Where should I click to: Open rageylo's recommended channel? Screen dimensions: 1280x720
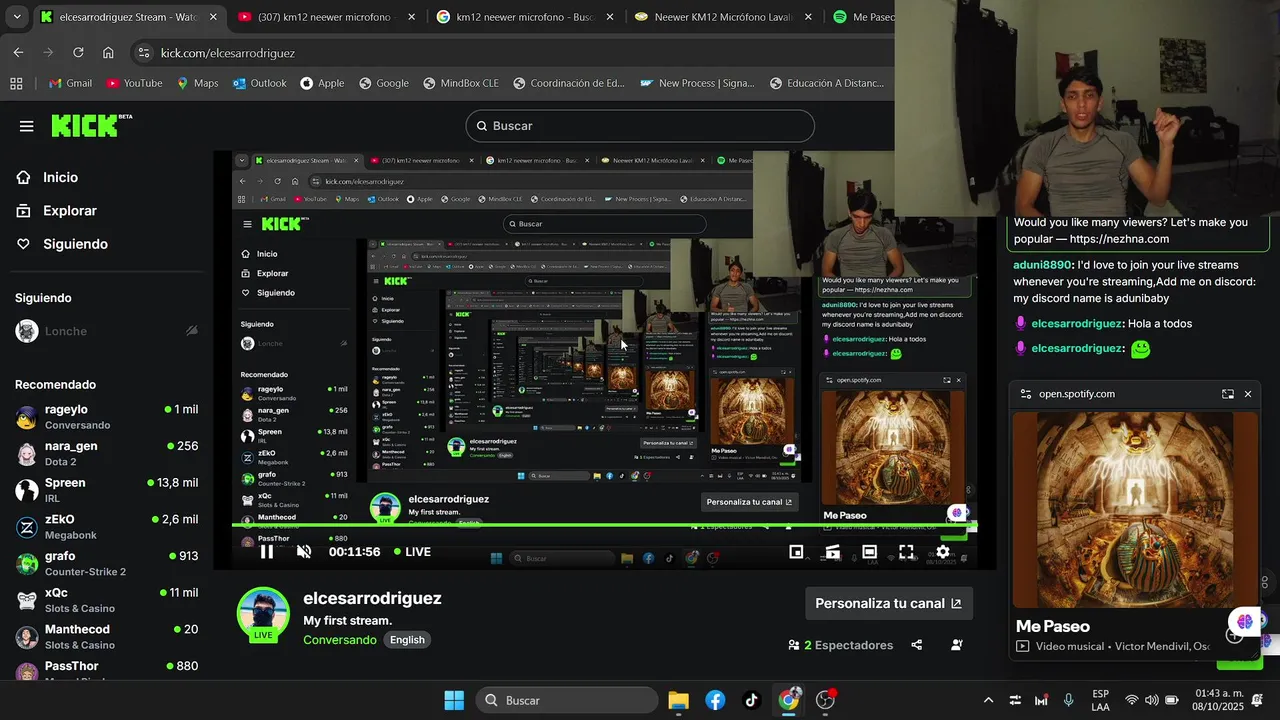click(x=106, y=417)
